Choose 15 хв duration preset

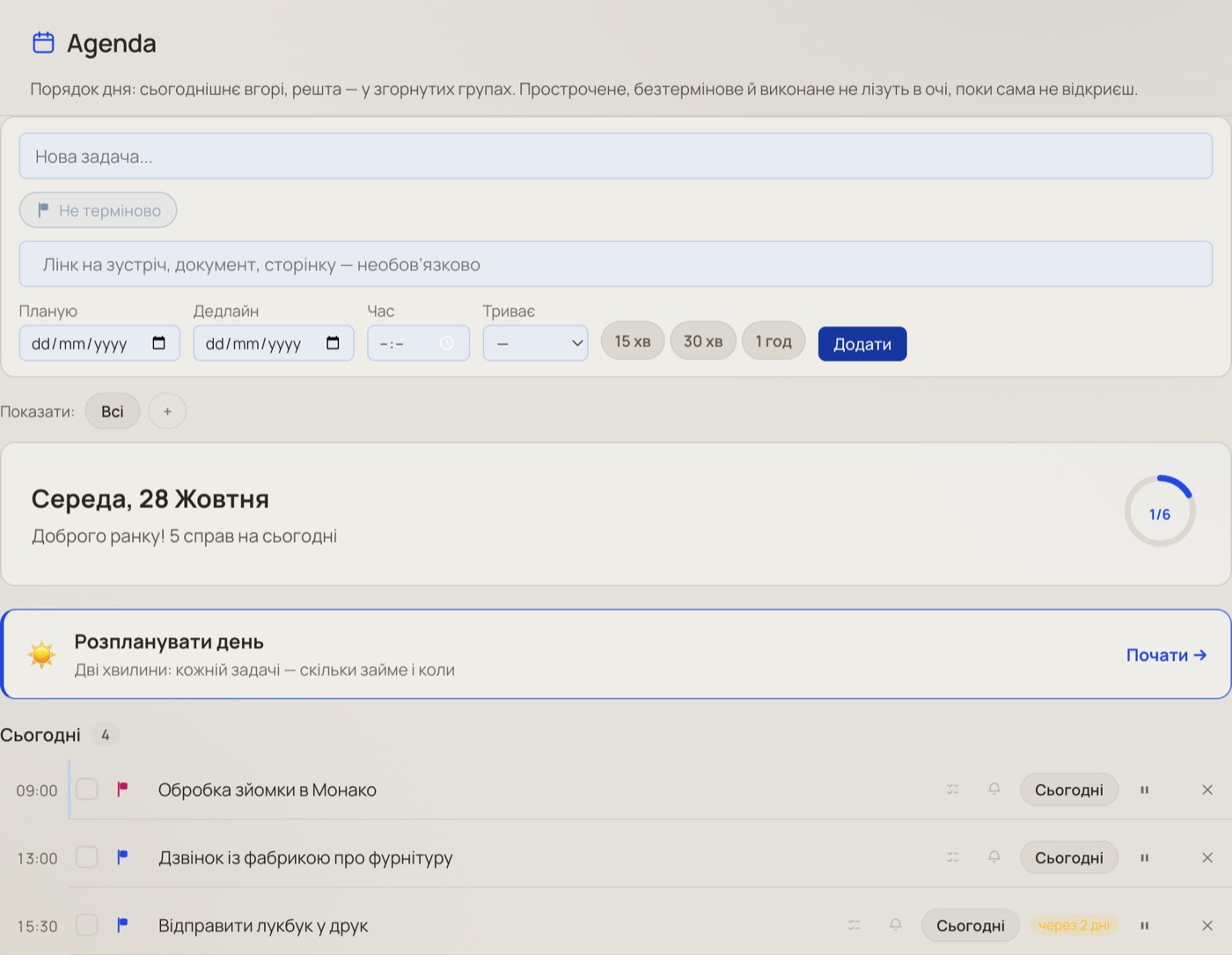point(633,342)
